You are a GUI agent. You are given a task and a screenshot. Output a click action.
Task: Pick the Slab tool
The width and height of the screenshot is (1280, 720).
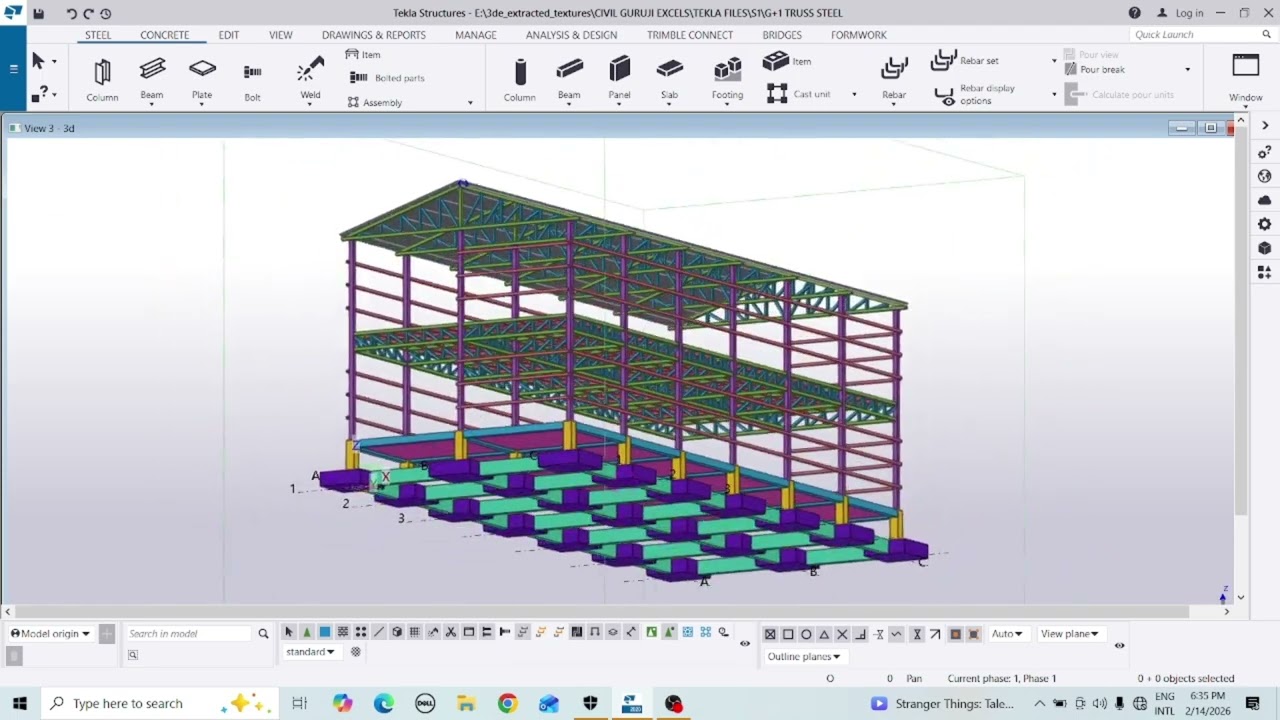coord(669,78)
